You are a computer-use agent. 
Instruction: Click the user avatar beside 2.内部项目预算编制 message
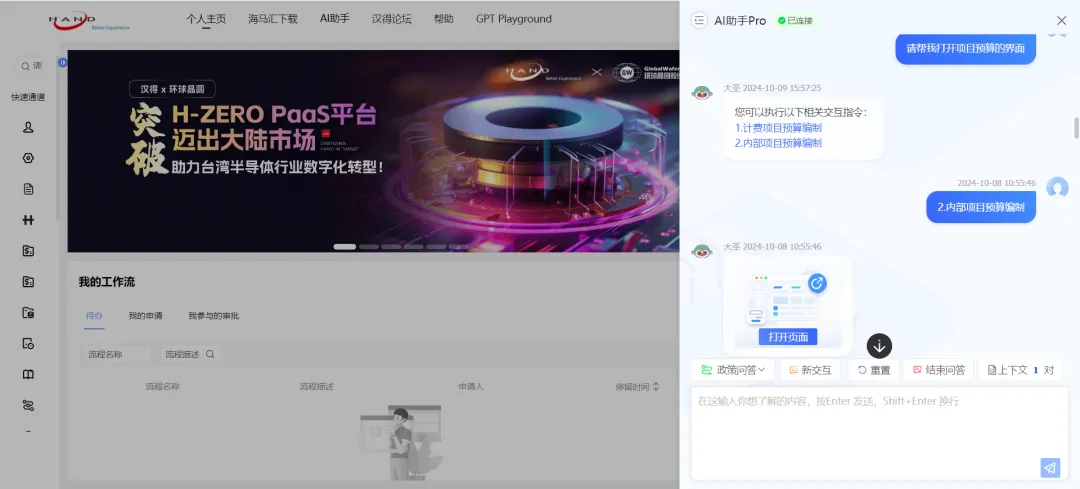click(x=1057, y=187)
